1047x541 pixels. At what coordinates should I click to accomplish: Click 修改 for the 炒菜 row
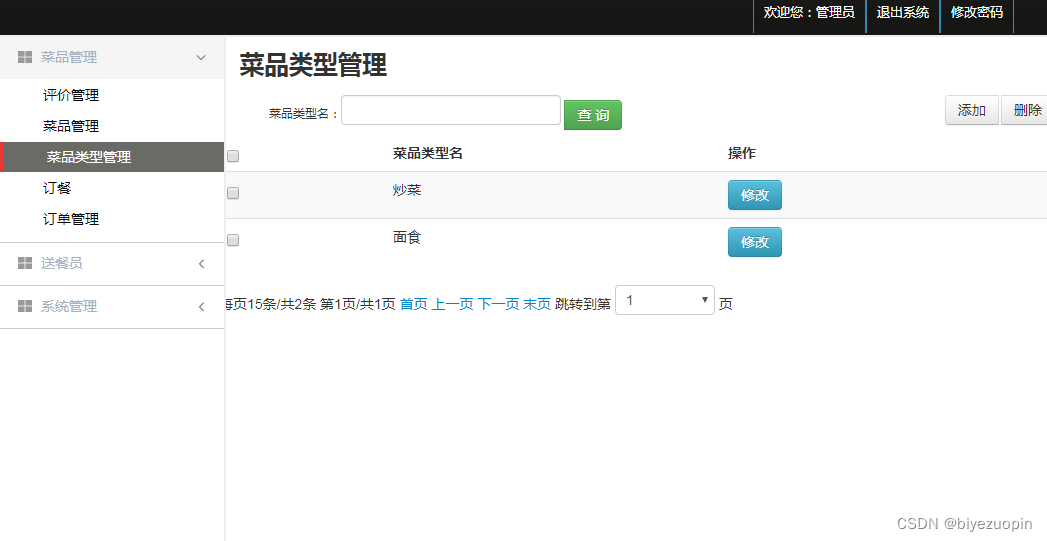pos(755,195)
